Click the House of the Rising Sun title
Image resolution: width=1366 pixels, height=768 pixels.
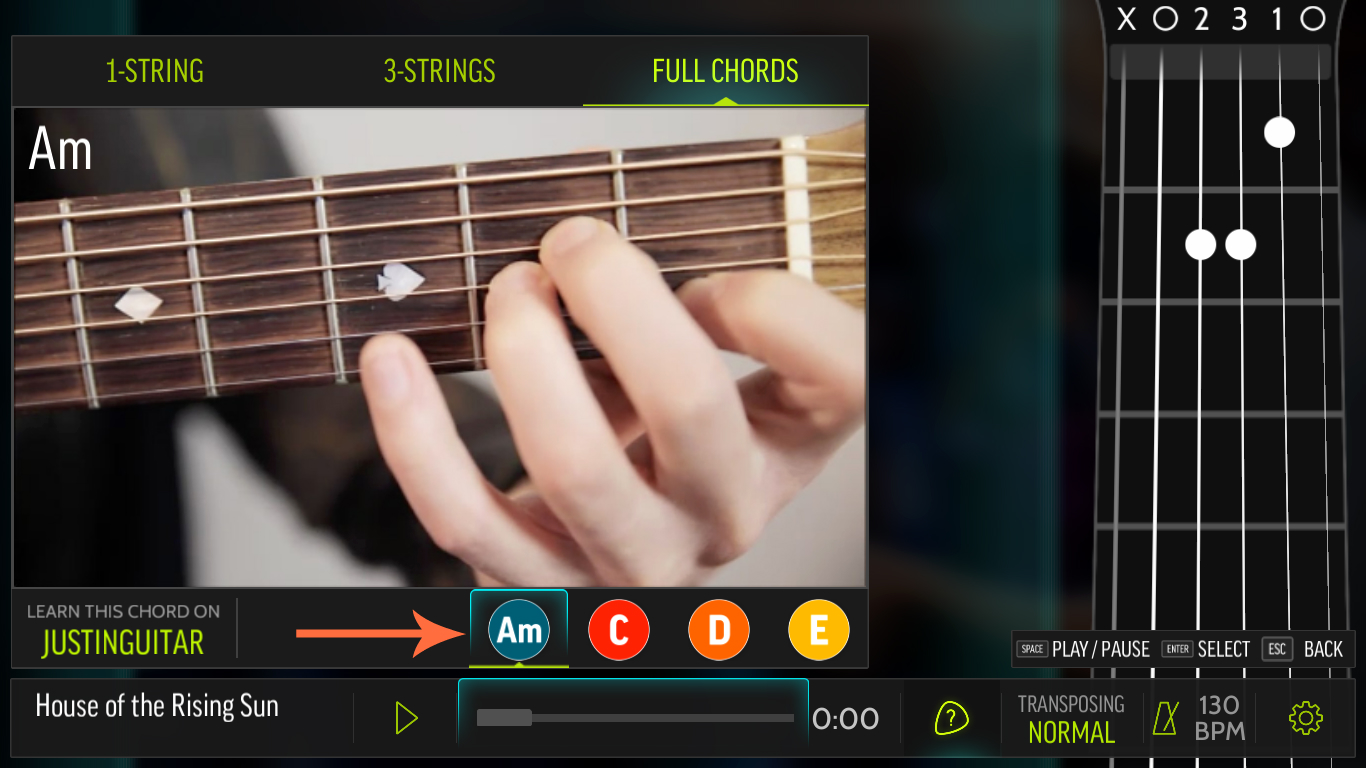[157, 706]
